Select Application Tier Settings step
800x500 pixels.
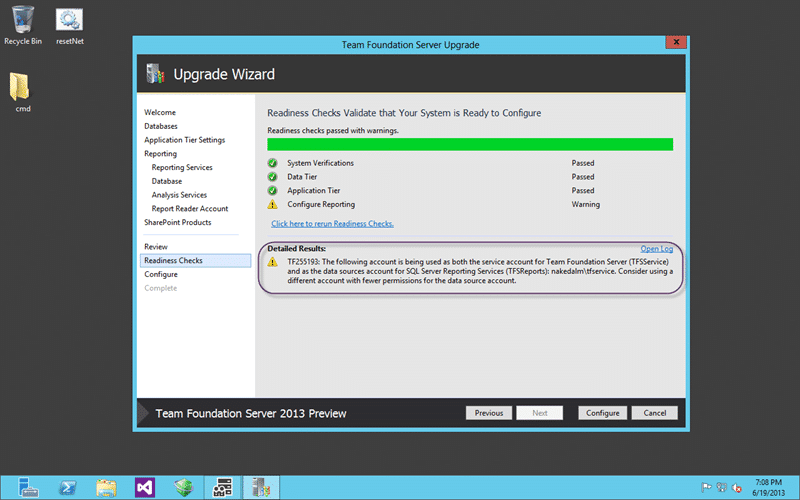184,140
